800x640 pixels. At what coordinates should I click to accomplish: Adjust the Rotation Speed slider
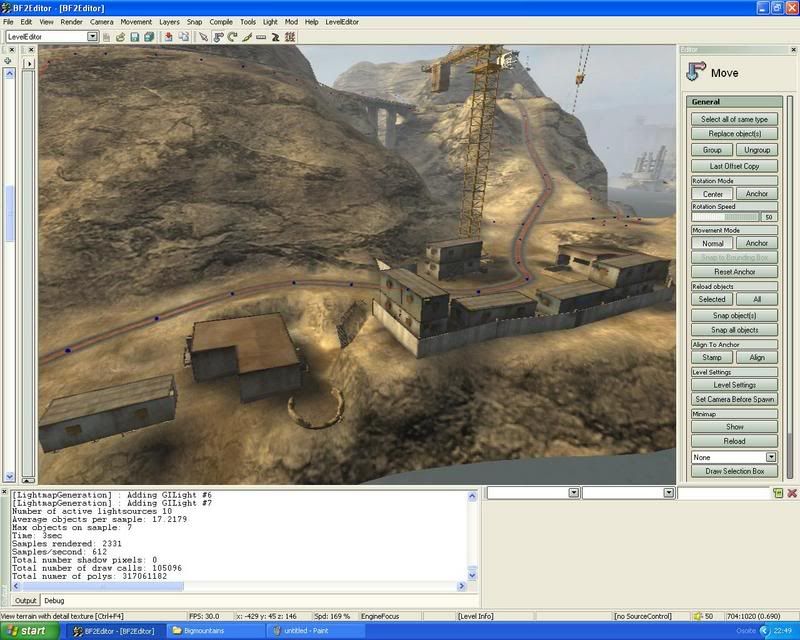tap(724, 217)
